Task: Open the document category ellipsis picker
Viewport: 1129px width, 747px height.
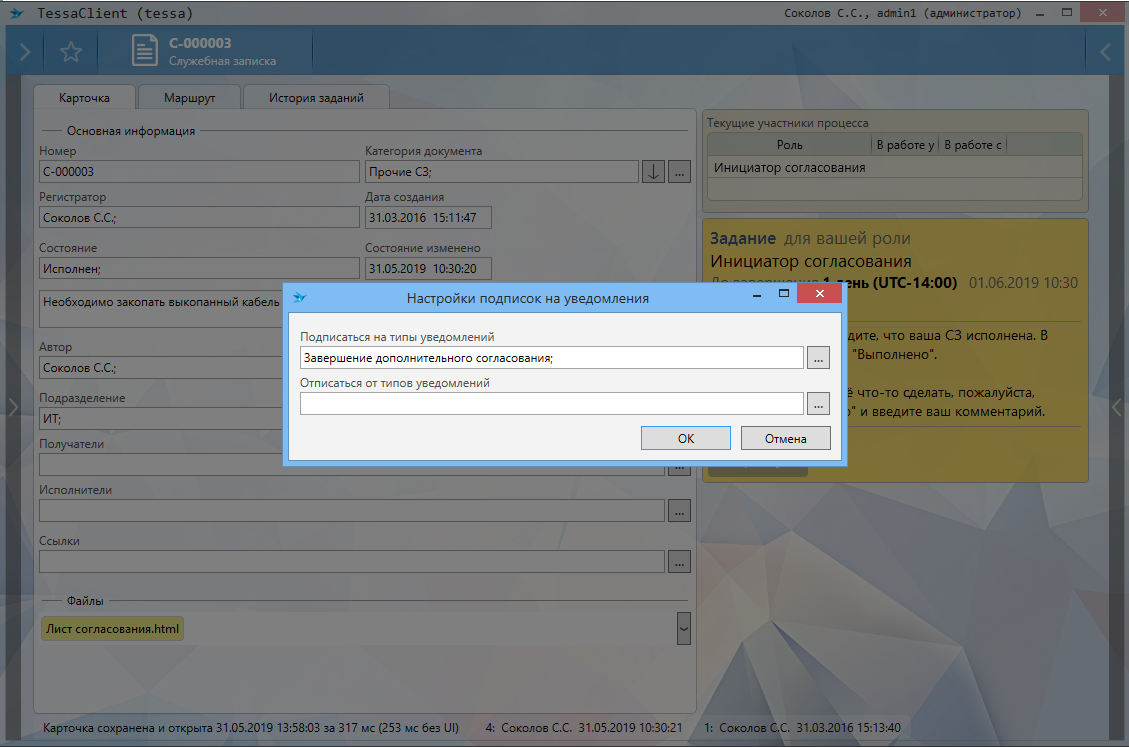Action: coord(680,172)
